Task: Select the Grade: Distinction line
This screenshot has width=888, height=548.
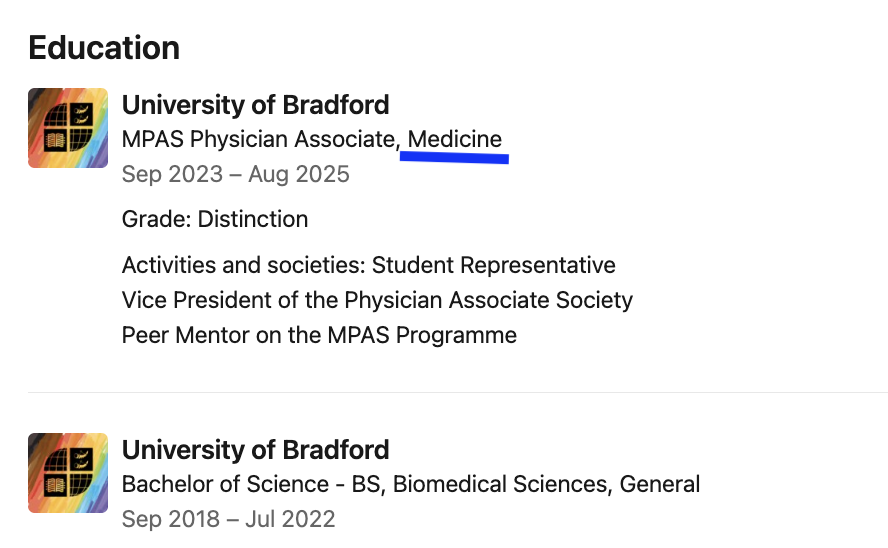Action: pyautogui.click(x=215, y=219)
